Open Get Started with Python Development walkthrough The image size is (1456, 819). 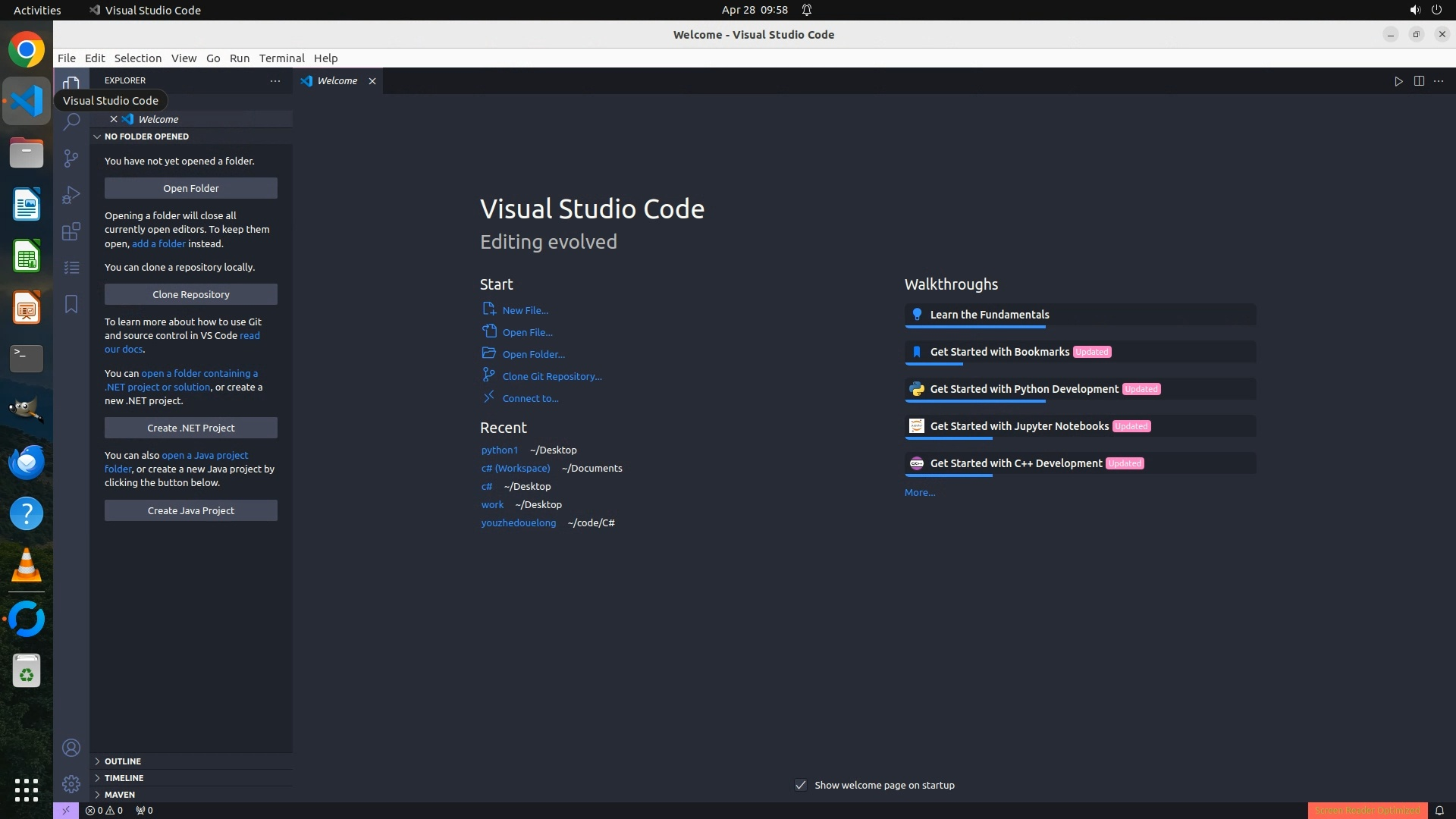point(1024,389)
